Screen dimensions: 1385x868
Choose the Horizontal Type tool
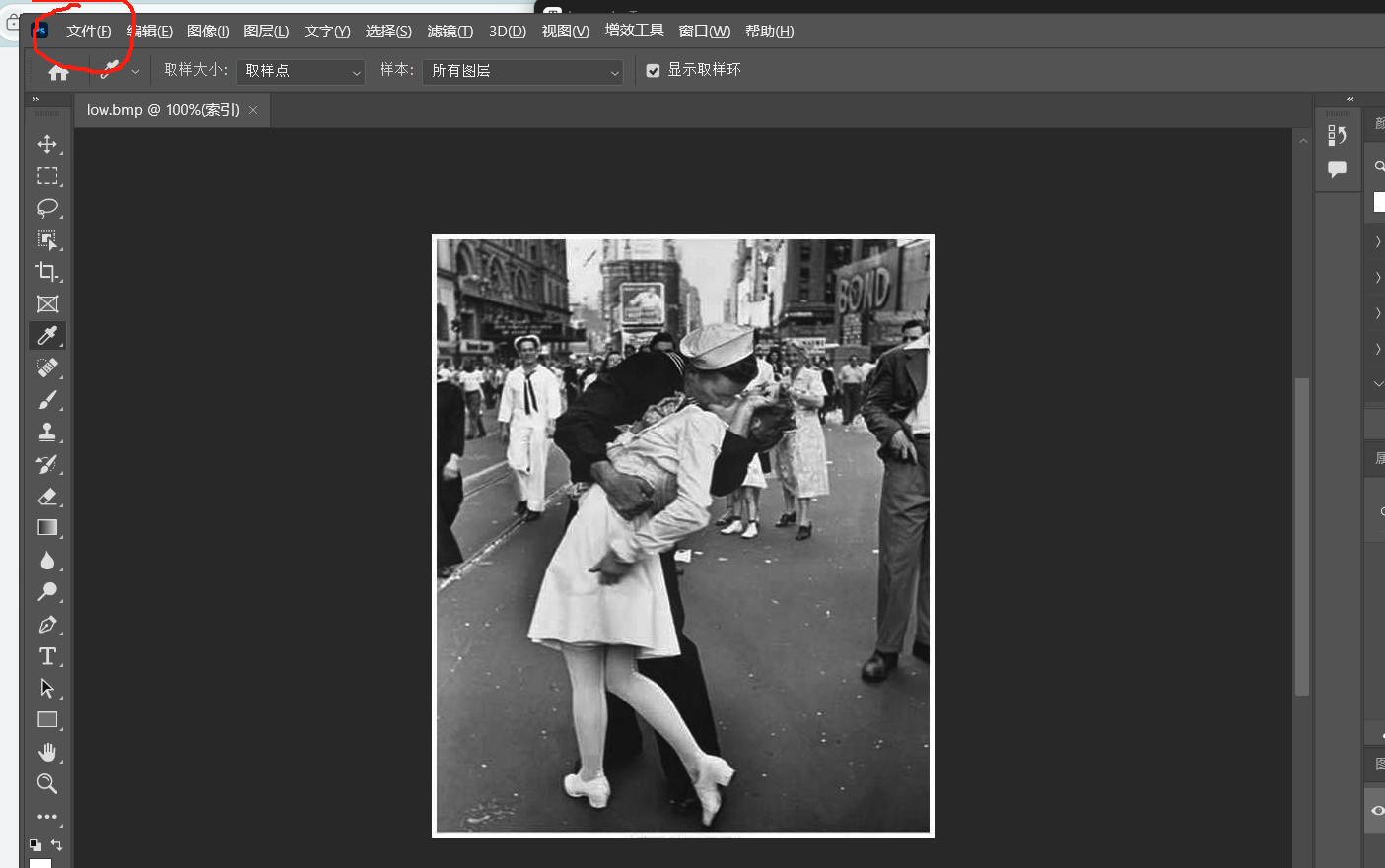46,656
